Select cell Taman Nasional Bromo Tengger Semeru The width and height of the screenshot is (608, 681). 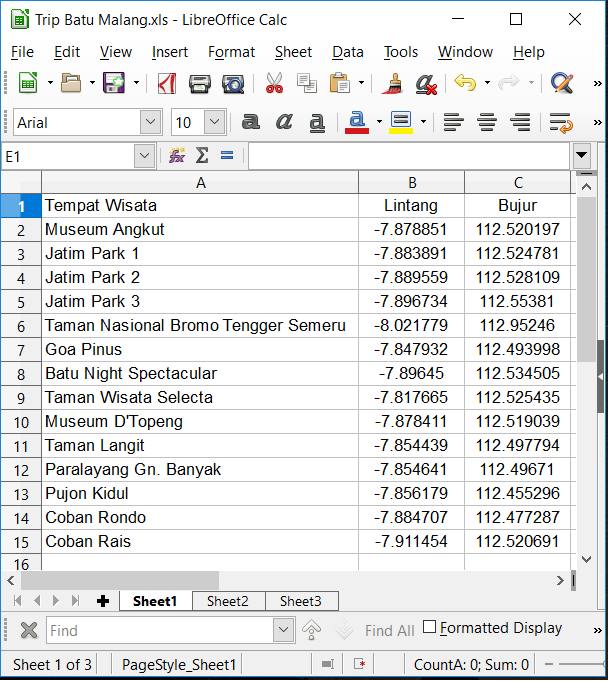[200, 325]
